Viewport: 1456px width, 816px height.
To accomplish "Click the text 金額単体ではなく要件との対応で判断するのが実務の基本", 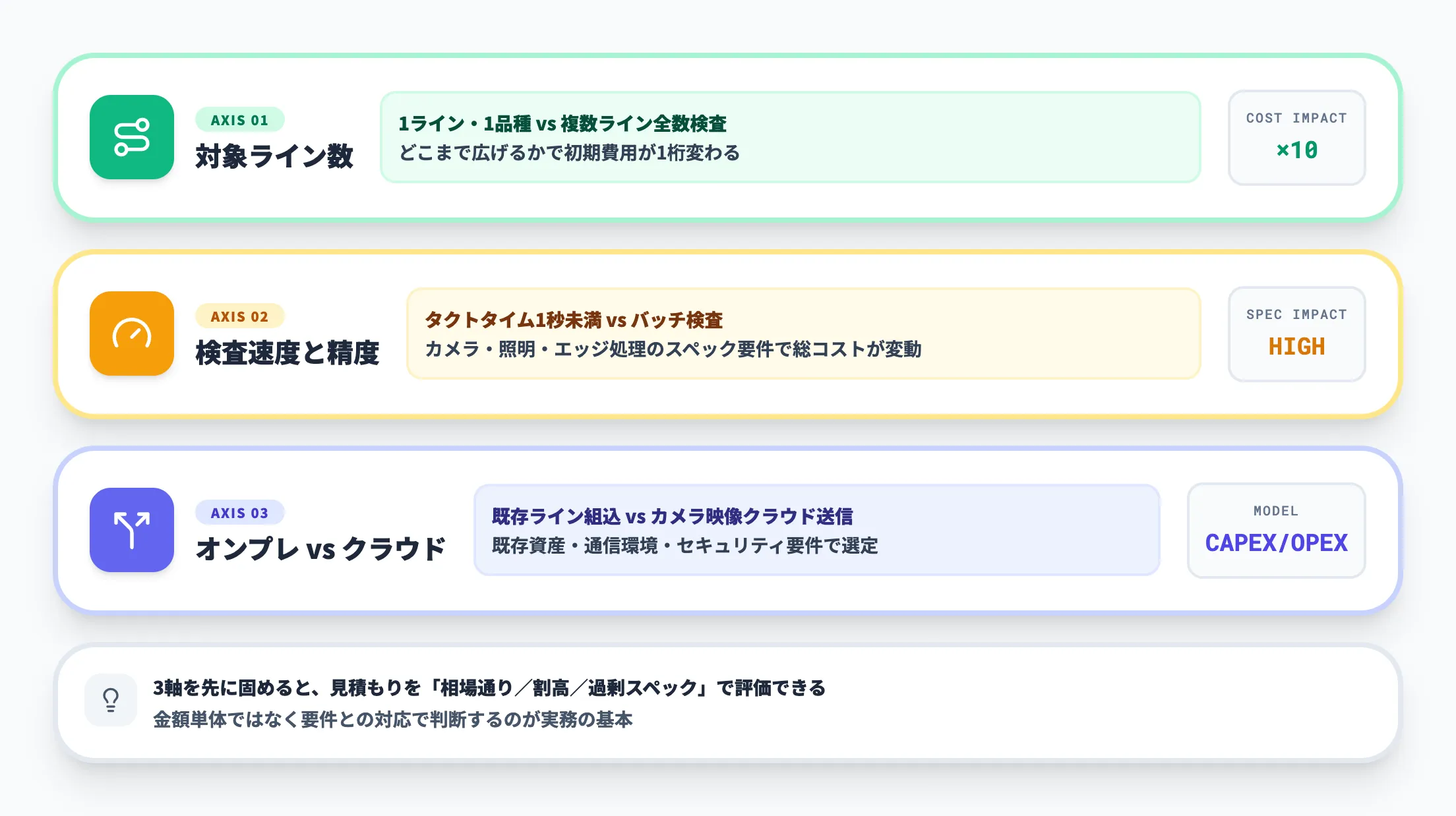I will (393, 719).
